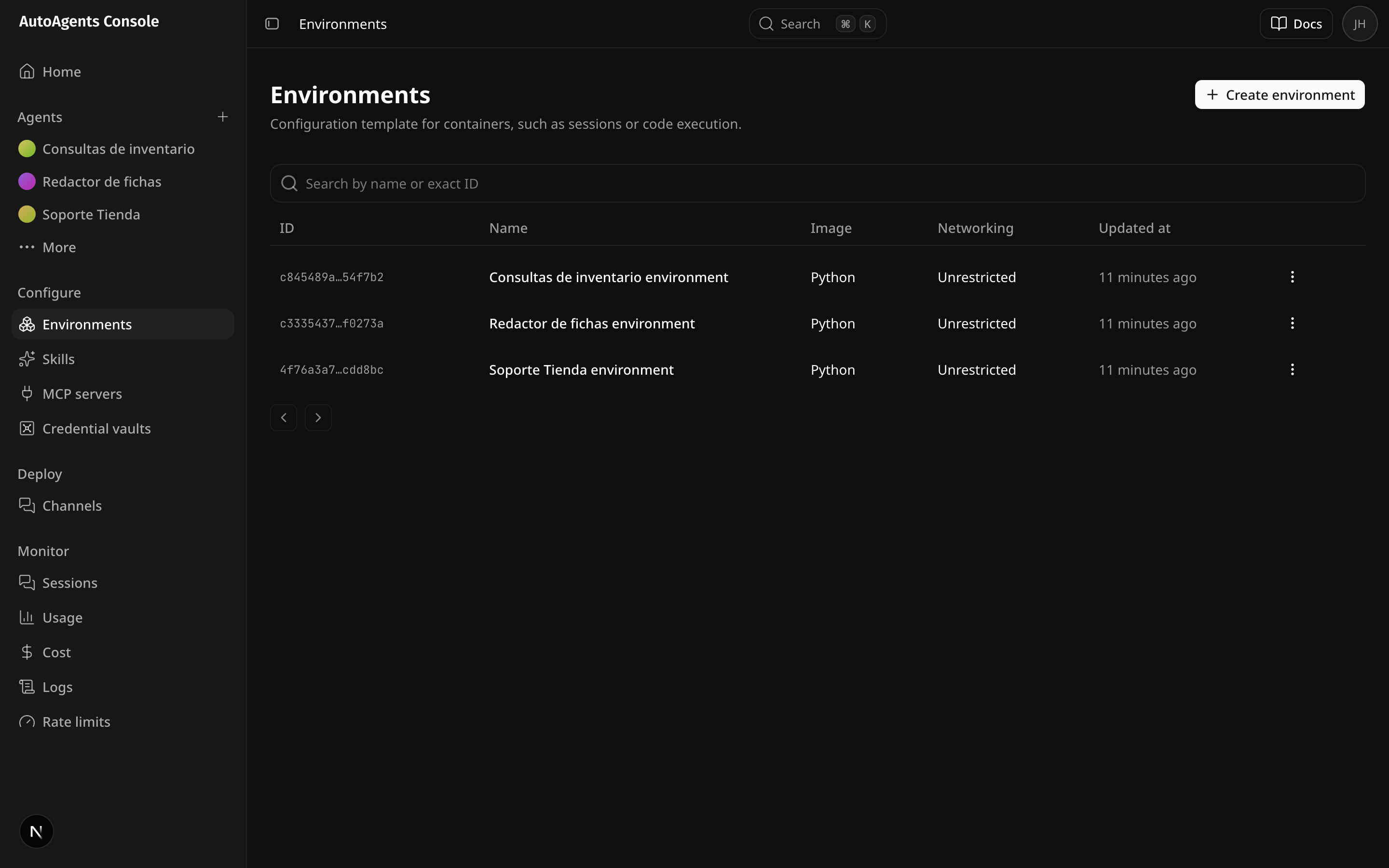Click the AutoAgents Console title
1389x868 pixels.
tap(89, 21)
